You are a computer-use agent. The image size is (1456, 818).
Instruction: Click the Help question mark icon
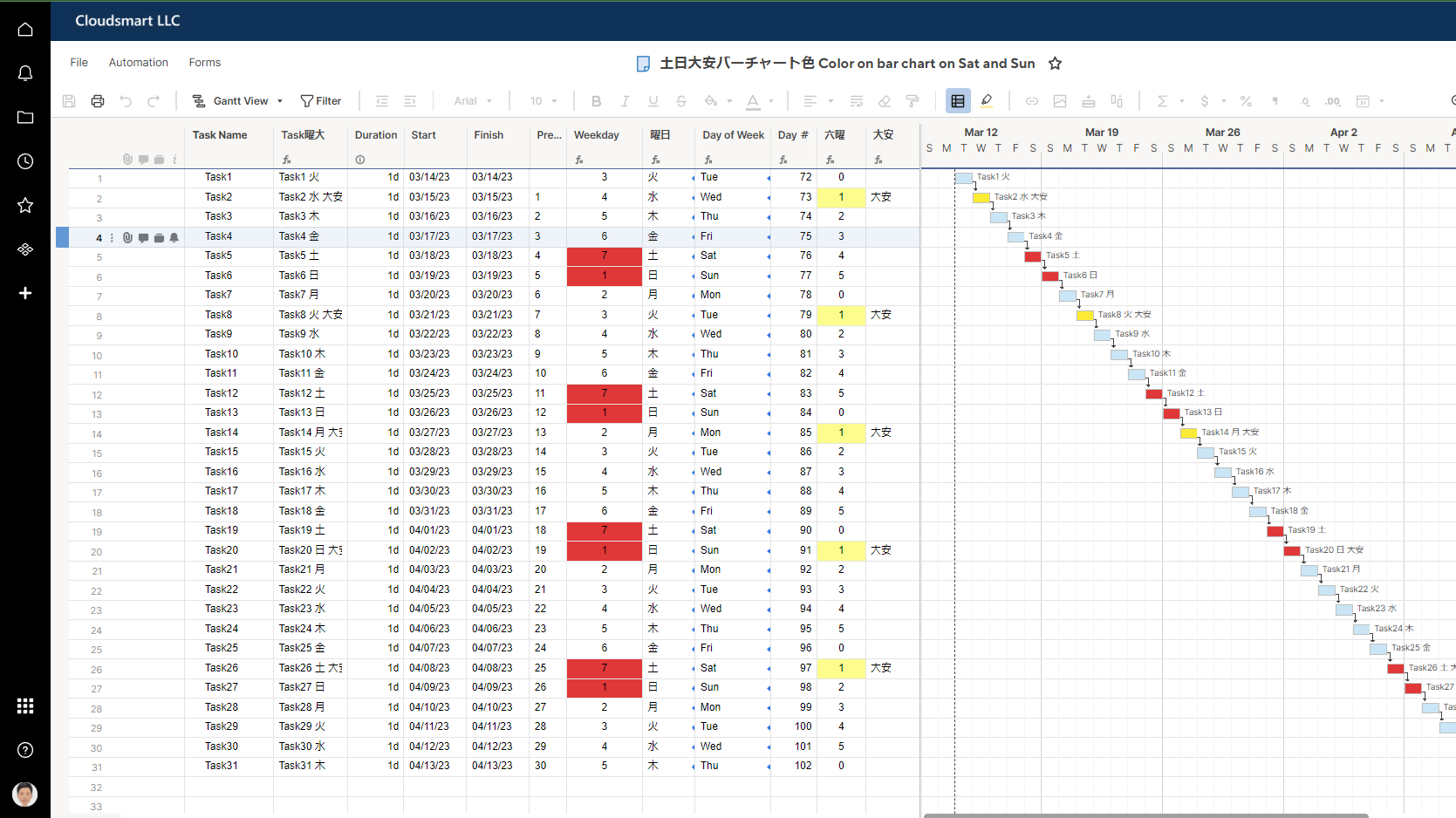(25, 750)
